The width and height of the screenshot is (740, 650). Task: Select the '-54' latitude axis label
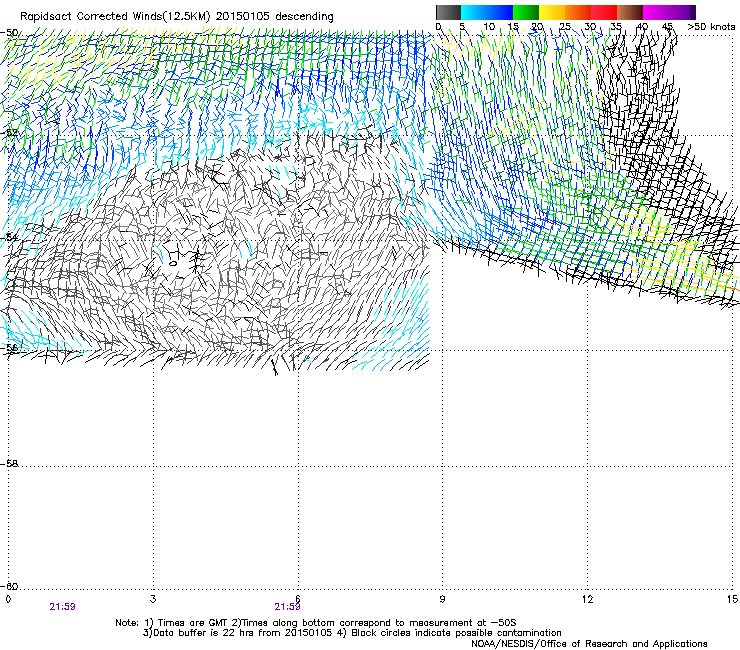[9, 237]
